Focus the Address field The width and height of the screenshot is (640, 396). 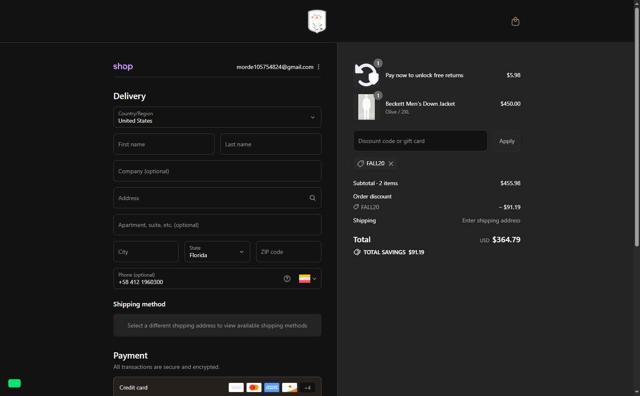click(x=217, y=198)
